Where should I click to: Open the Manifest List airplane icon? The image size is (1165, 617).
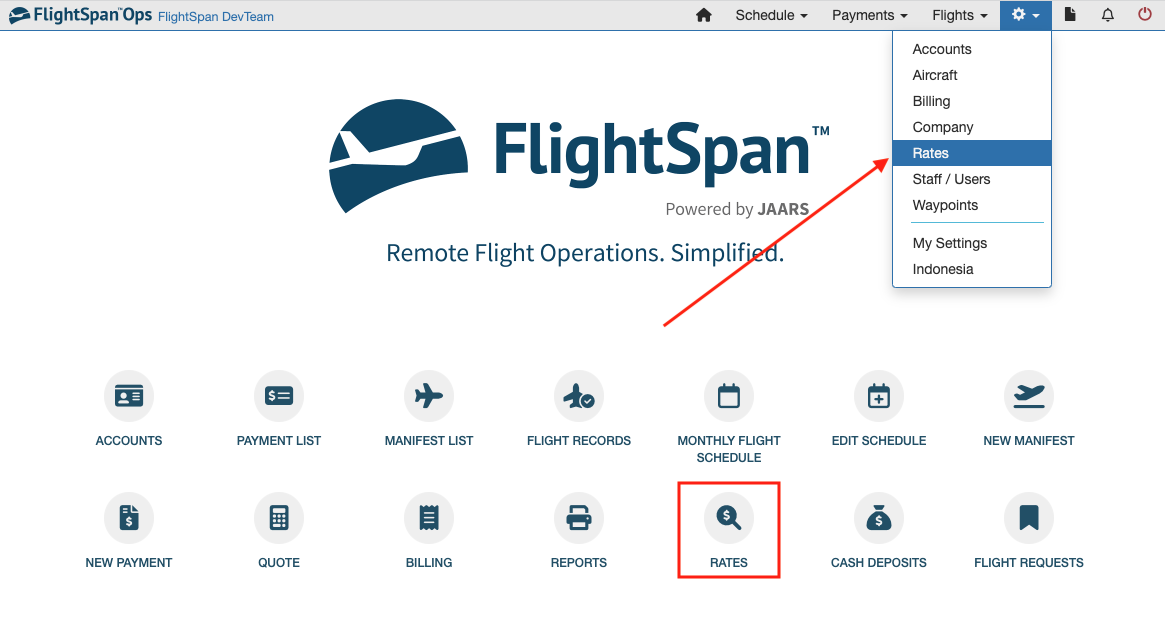(x=428, y=395)
